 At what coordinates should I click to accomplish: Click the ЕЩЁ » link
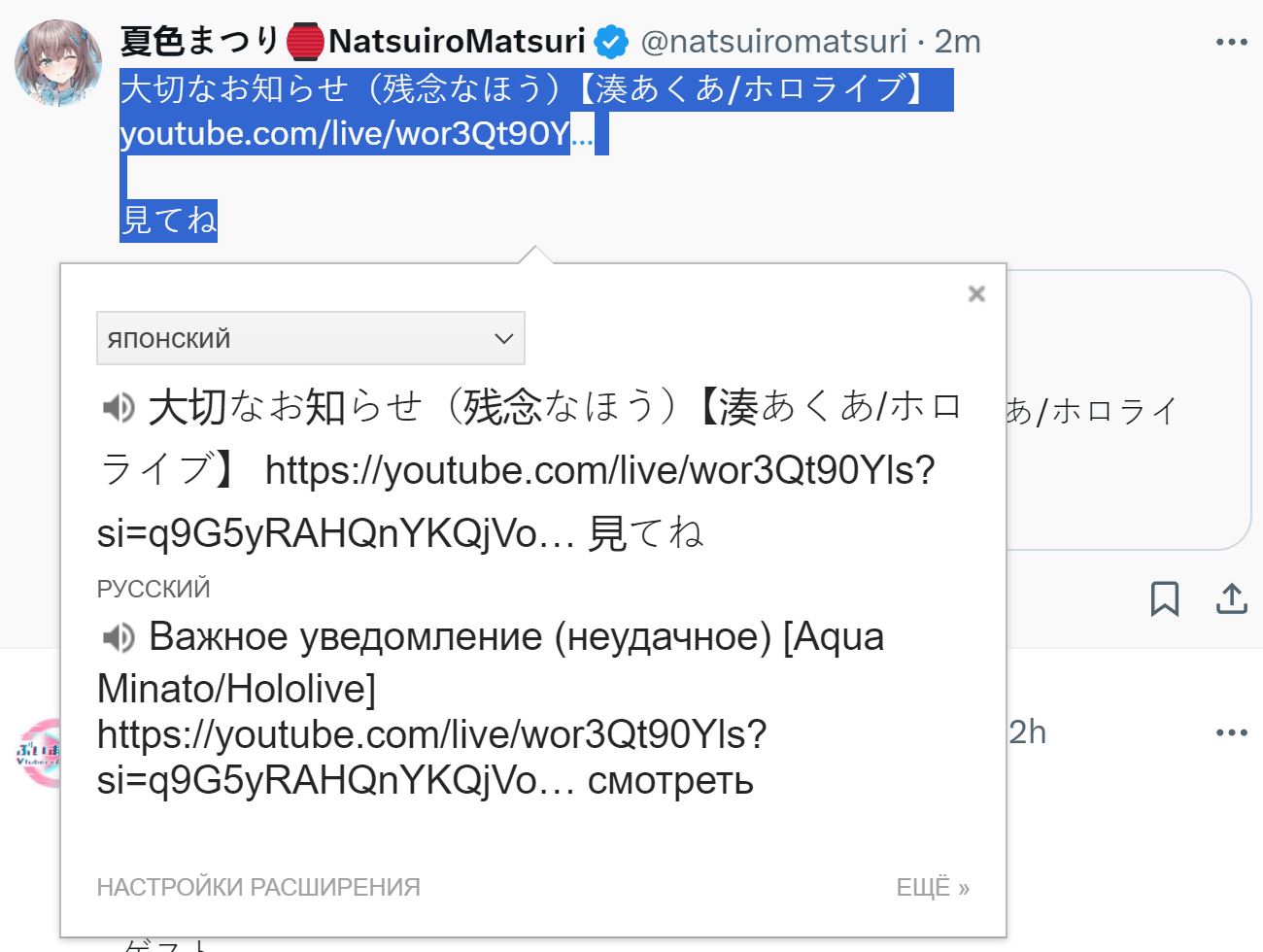(x=933, y=887)
